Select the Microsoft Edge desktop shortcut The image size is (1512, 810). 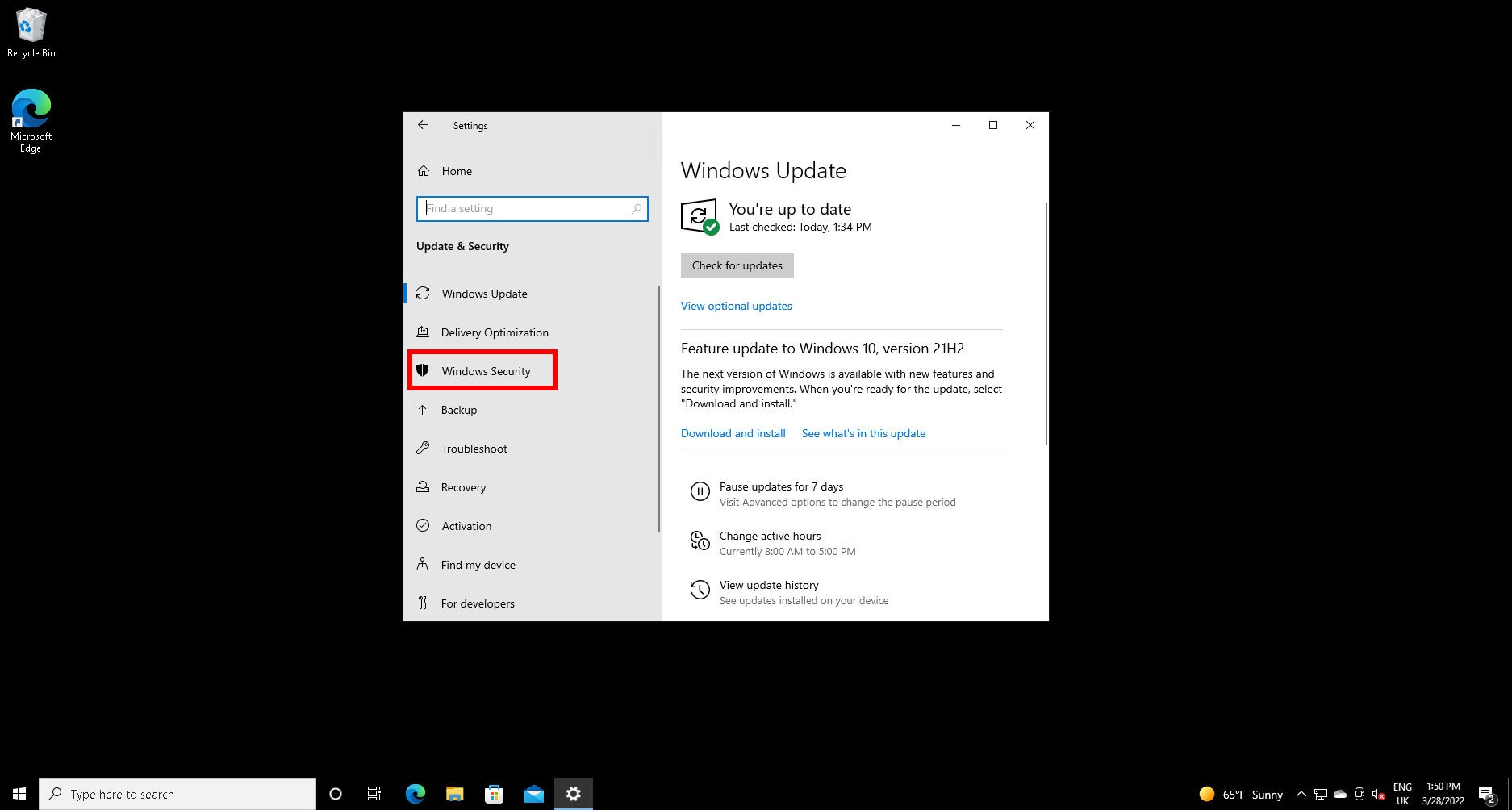(x=31, y=121)
